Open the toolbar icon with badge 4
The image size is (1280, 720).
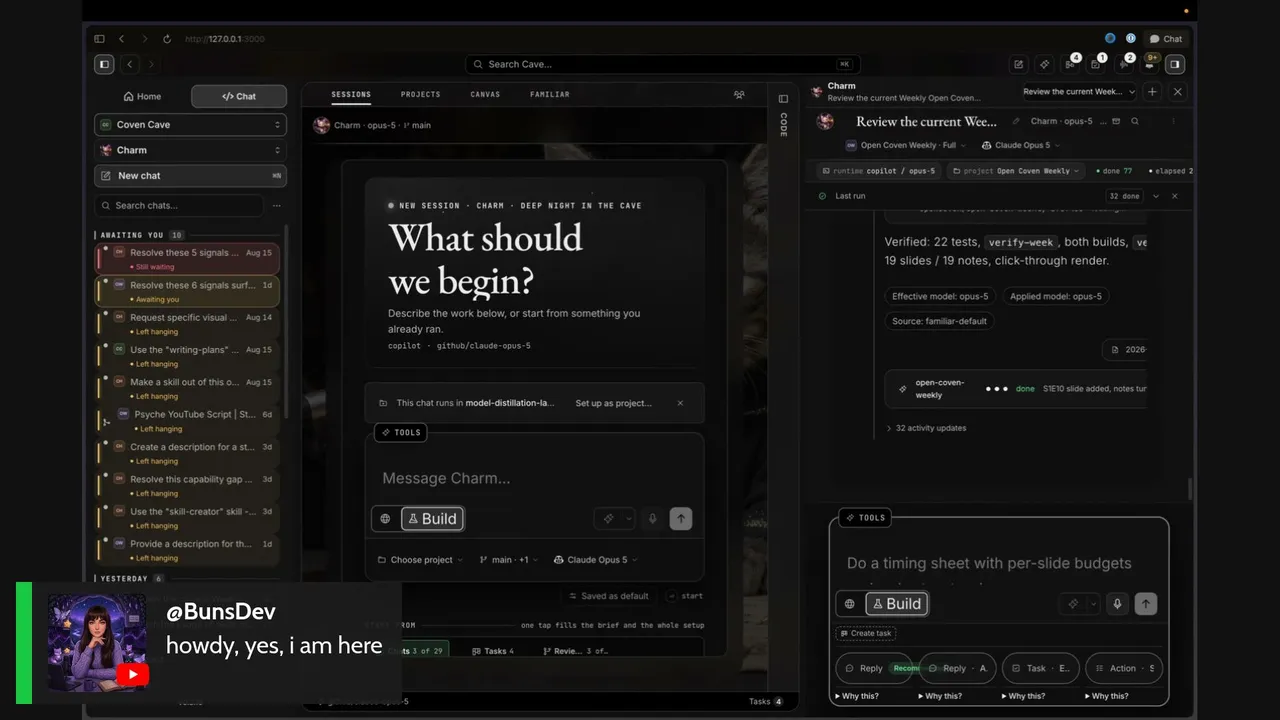[x=1071, y=64]
